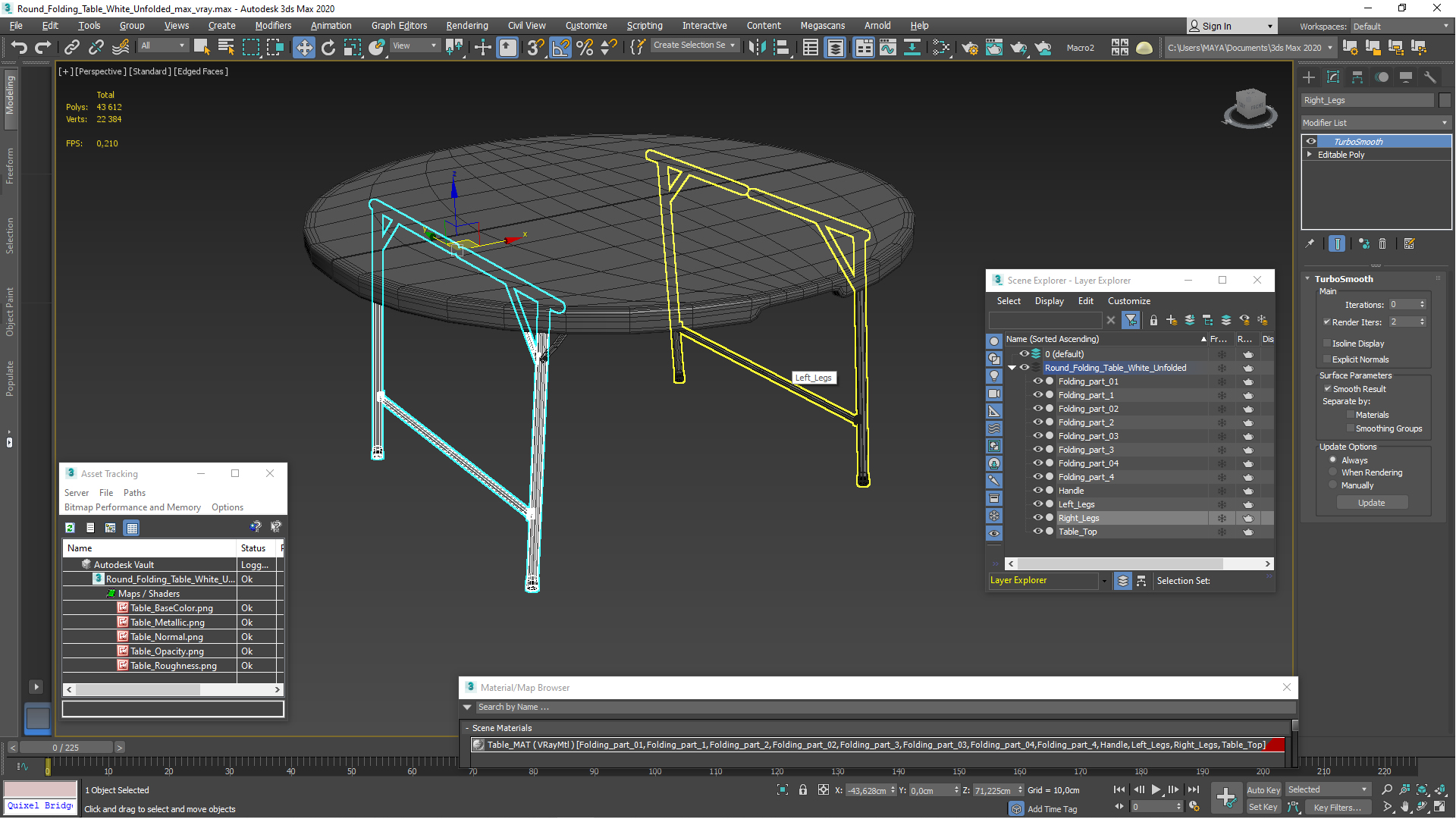
Task: Click the Table_MAT red color swatch
Action: [x=1276, y=745]
